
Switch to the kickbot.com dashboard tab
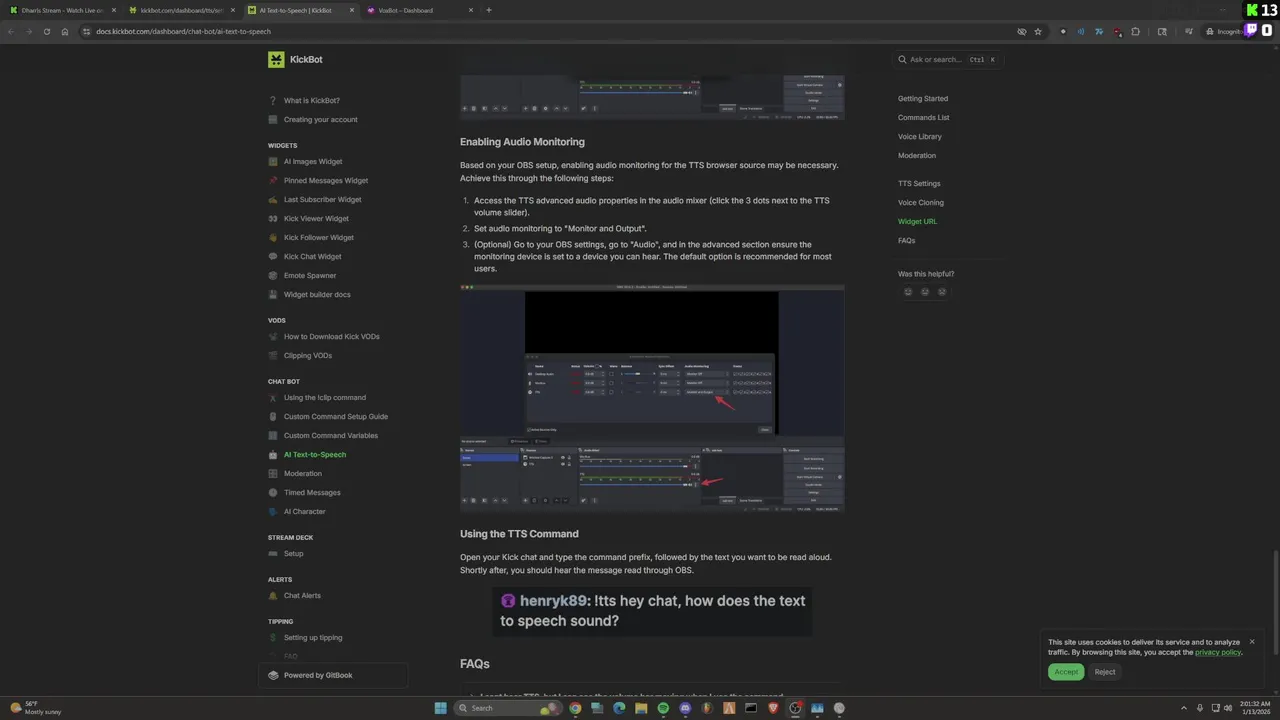180,10
